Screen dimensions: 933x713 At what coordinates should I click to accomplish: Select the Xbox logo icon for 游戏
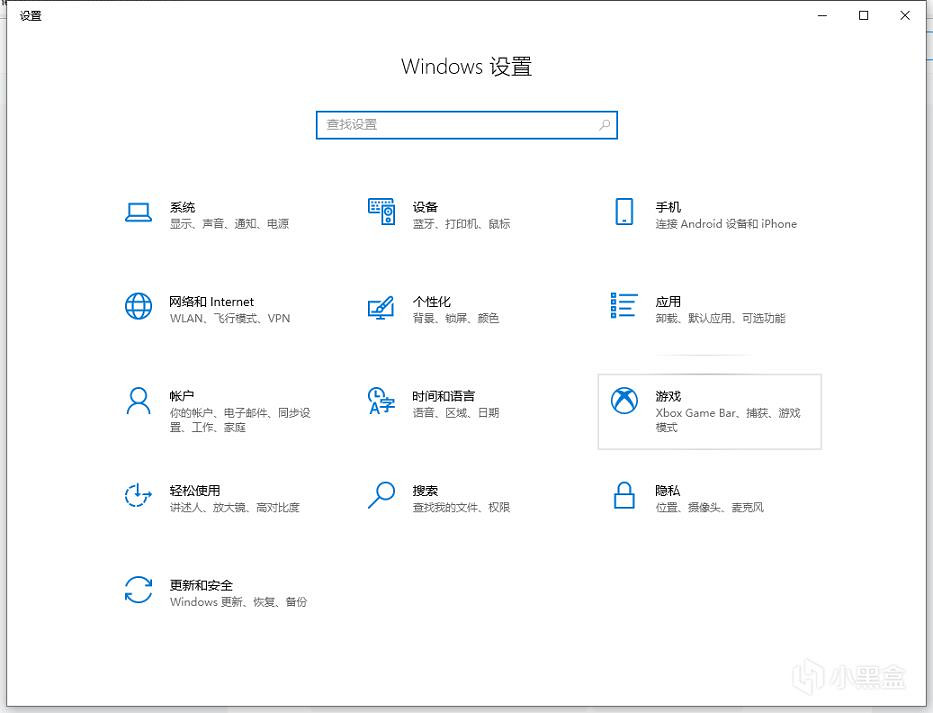click(x=624, y=401)
